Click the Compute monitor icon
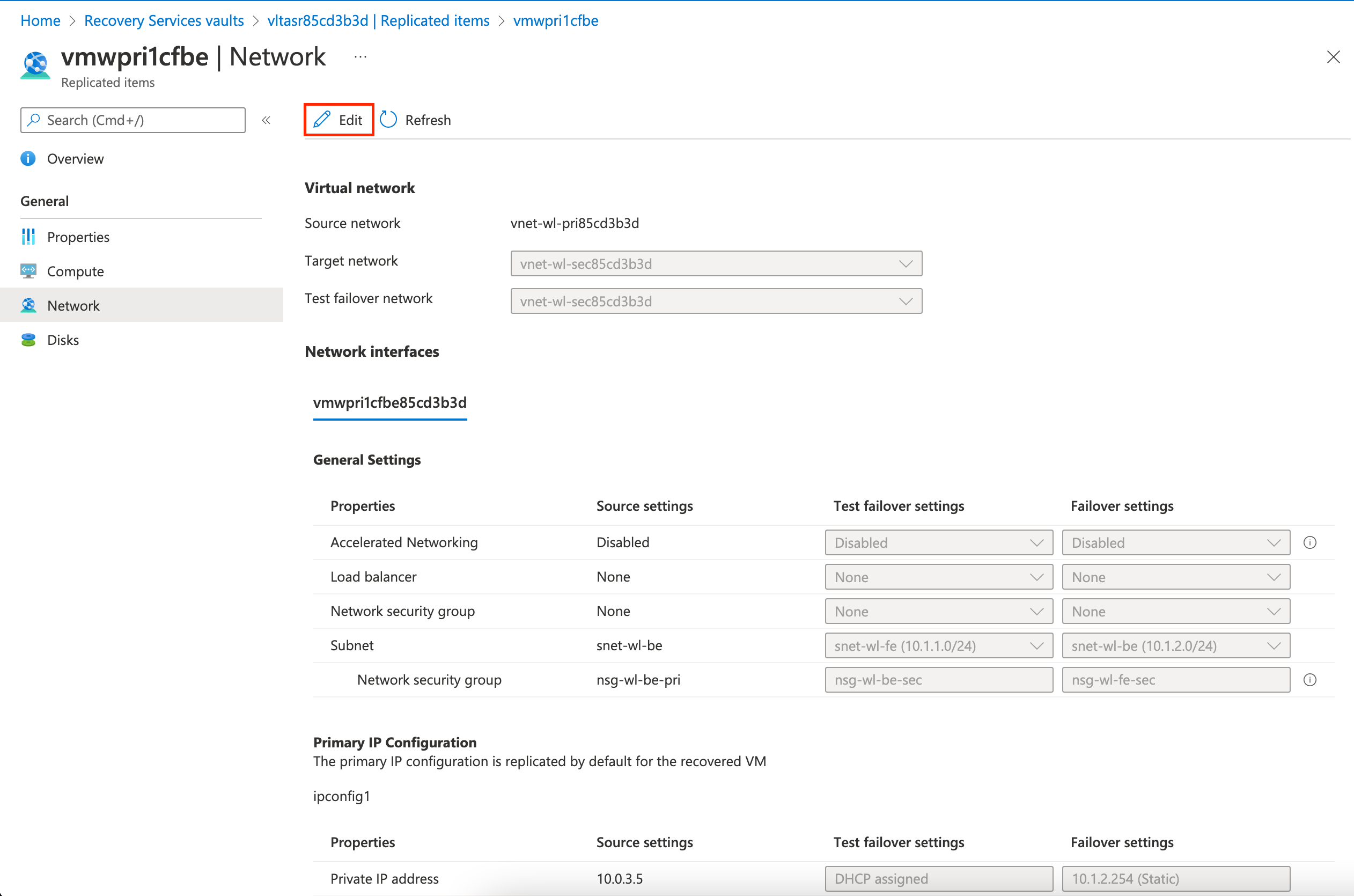 28,271
